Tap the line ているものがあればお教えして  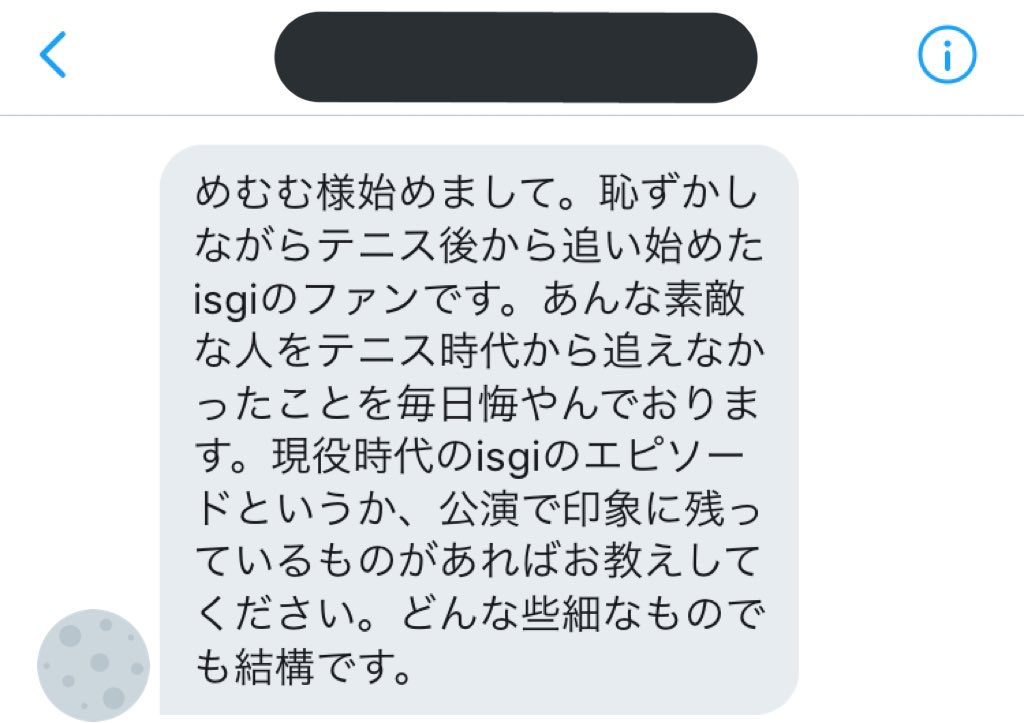(x=477, y=562)
